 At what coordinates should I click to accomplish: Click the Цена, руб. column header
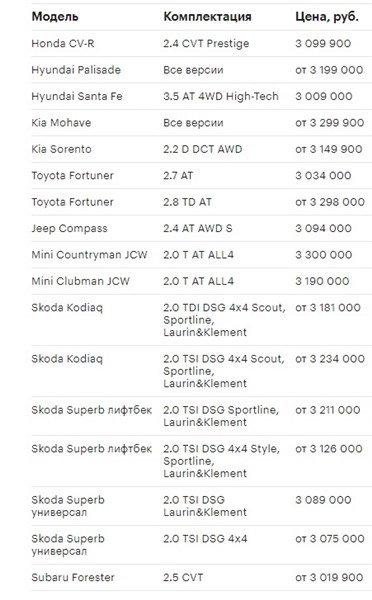(327, 17)
